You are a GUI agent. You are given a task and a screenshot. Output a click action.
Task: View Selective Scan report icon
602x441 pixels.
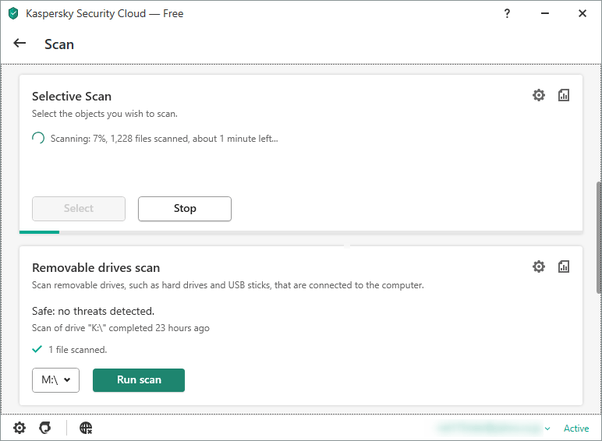click(563, 95)
